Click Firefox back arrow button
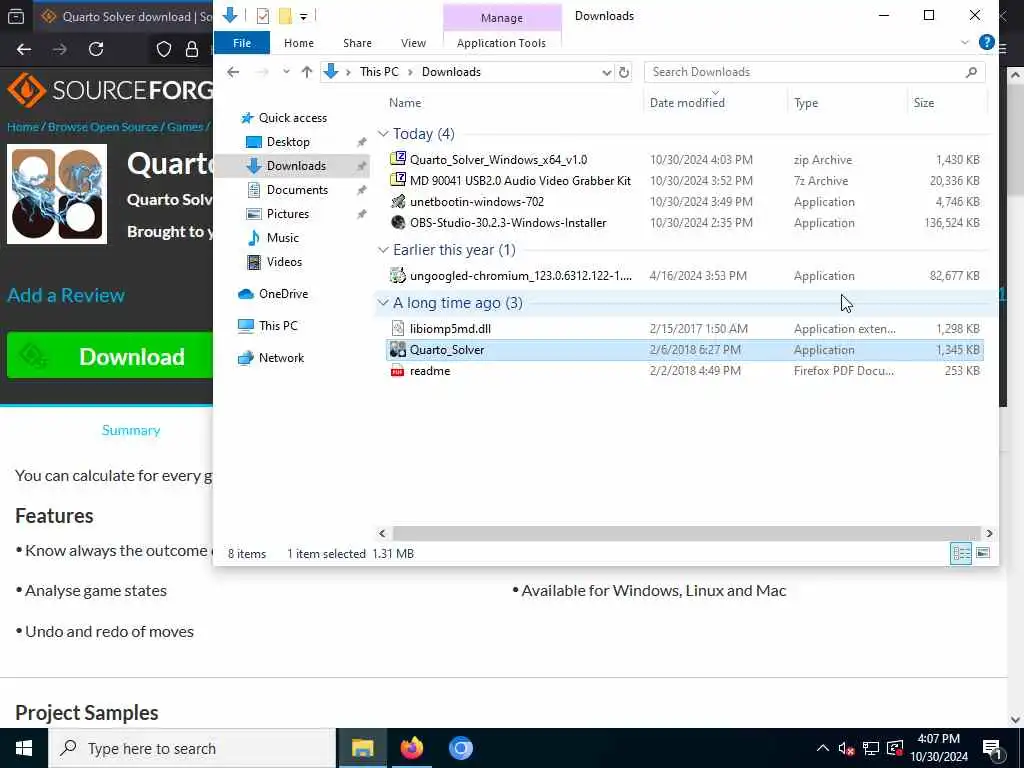 24,49
